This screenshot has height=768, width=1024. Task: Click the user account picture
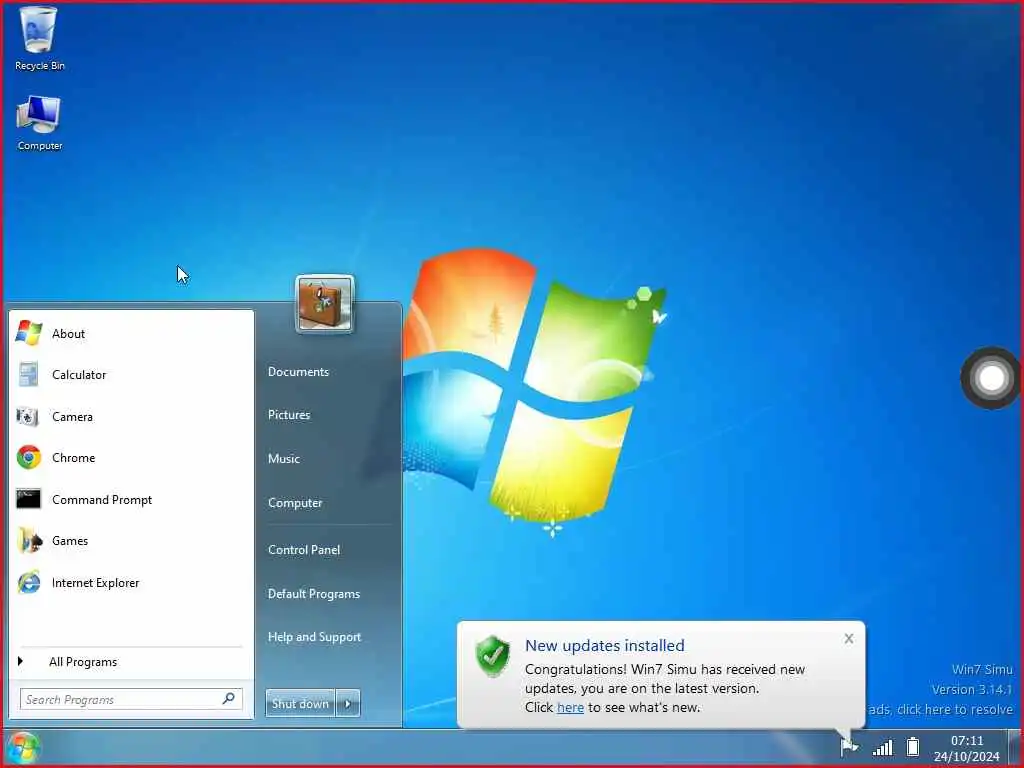(x=325, y=304)
